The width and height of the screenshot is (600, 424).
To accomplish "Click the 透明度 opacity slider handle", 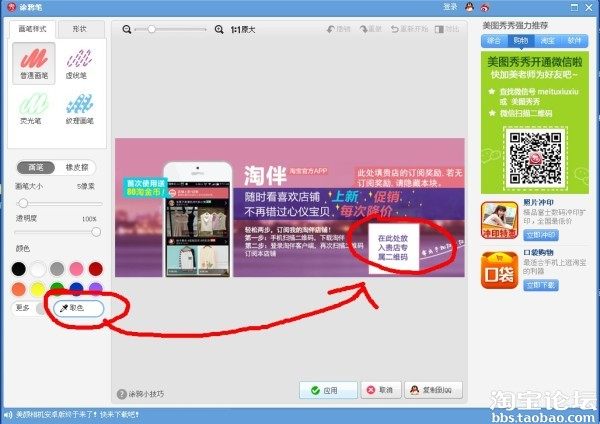I will [96, 232].
